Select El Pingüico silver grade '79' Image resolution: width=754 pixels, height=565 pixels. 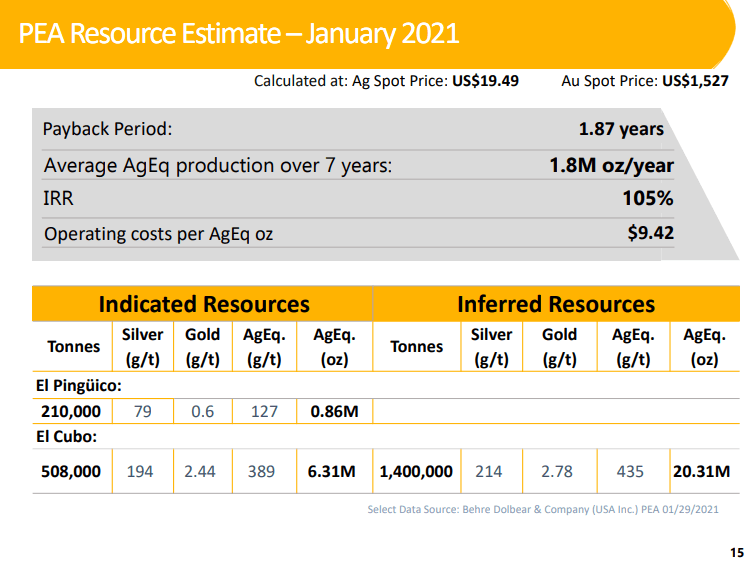[x=143, y=412]
